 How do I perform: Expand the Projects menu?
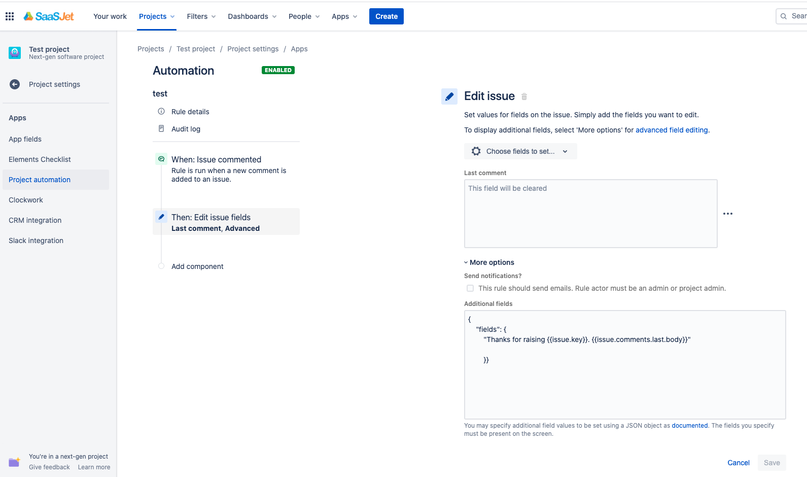pos(157,16)
